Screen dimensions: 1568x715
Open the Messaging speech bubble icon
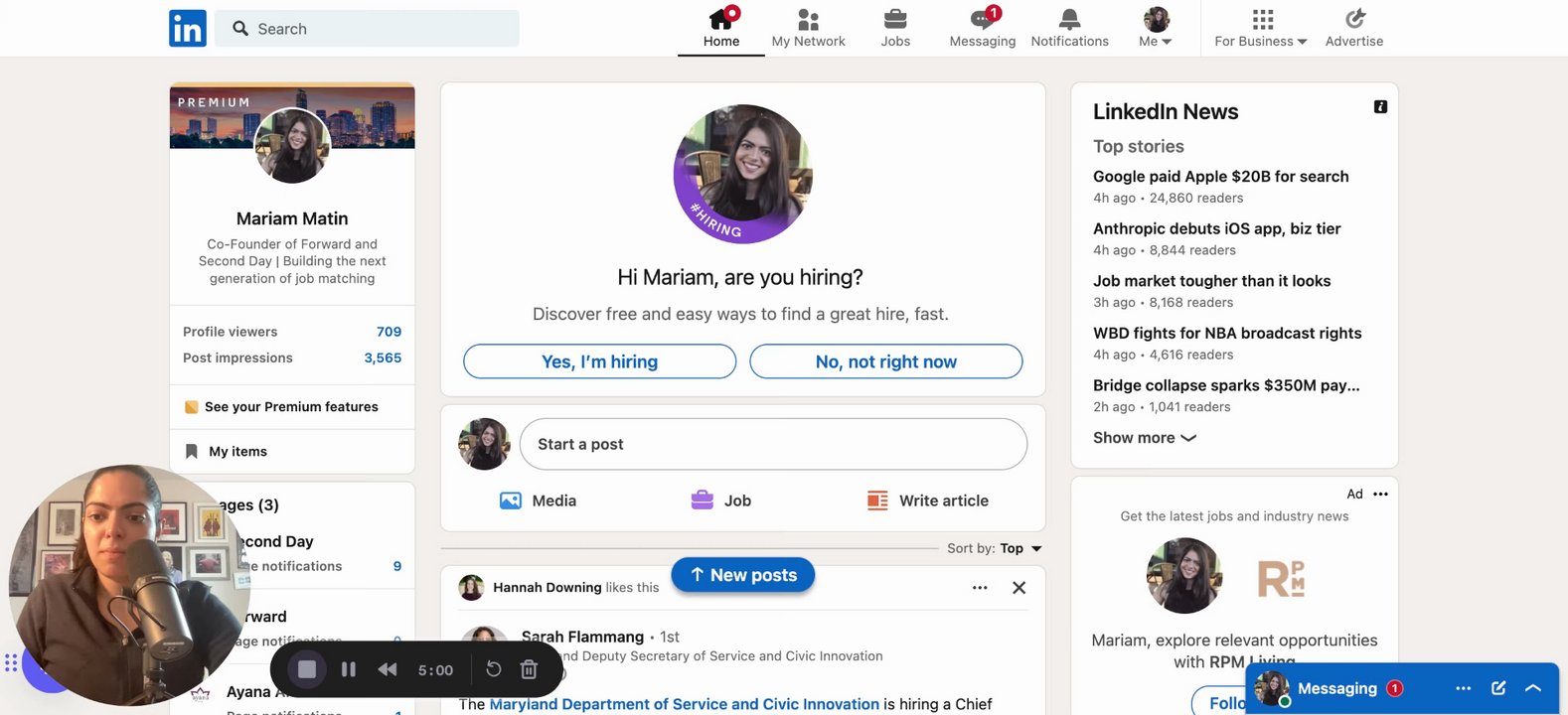point(982,19)
